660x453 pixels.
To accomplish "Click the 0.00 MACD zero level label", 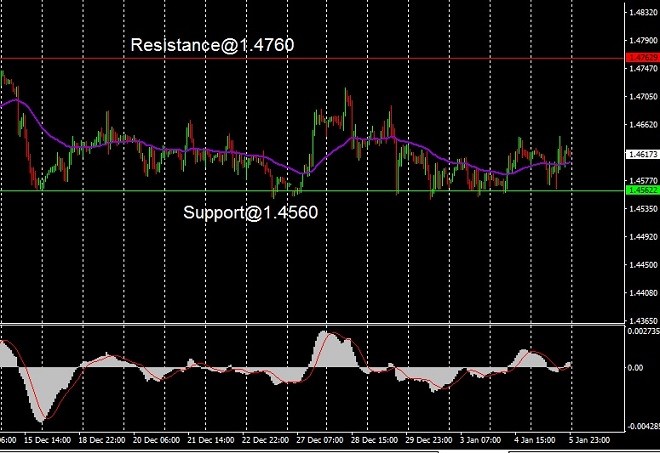I will (635, 368).
